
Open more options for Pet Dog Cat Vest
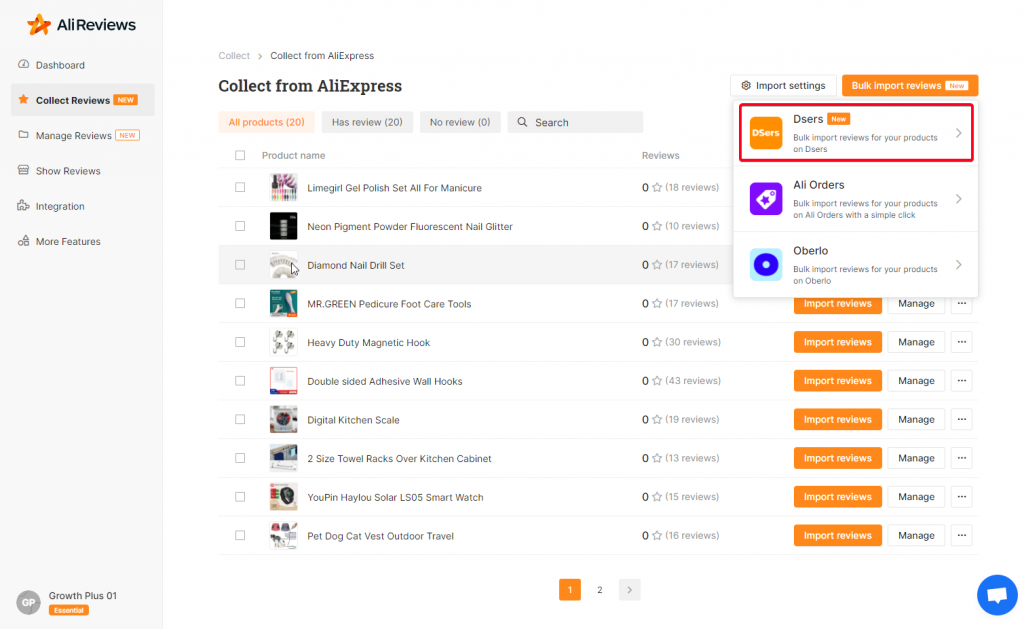pyautogui.click(x=962, y=535)
